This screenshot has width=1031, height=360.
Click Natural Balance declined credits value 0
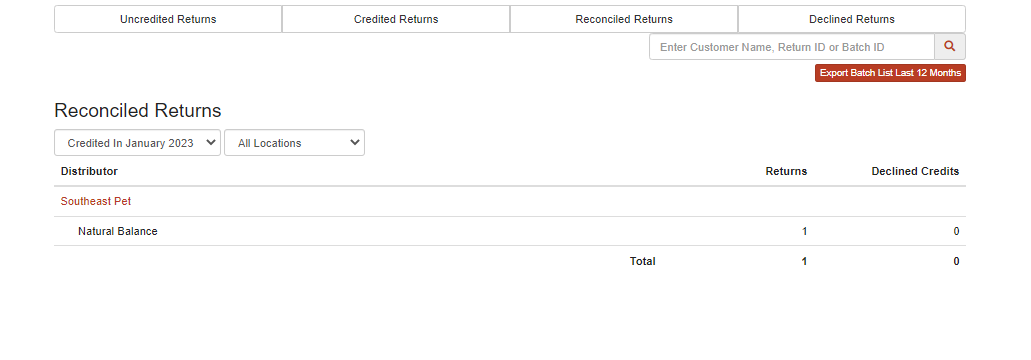point(956,231)
